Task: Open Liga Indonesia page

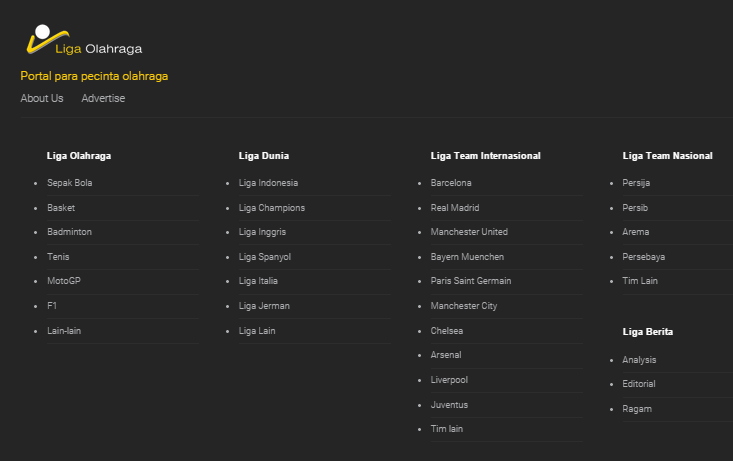Action: coord(268,183)
